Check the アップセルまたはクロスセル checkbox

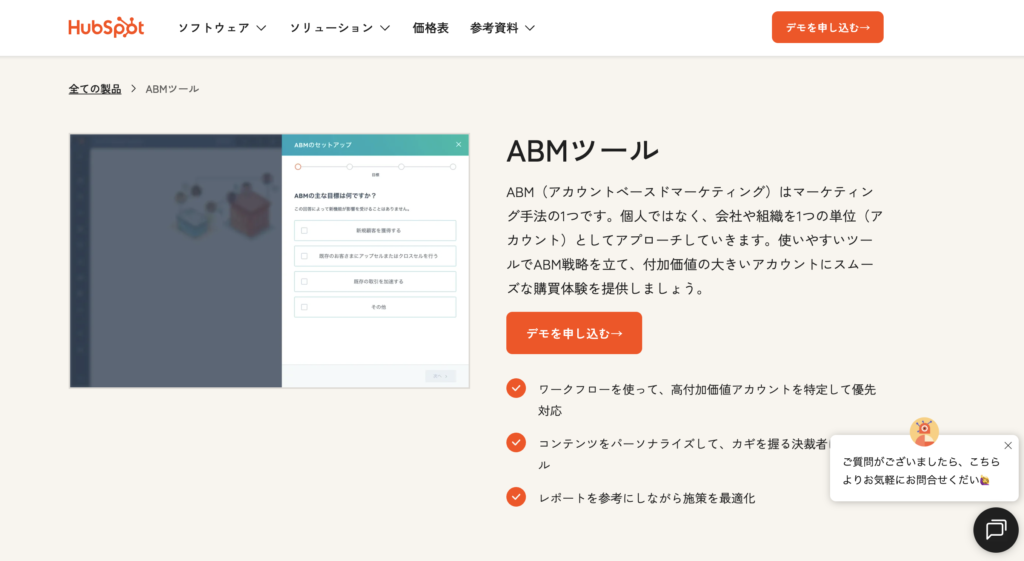(x=304, y=256)
